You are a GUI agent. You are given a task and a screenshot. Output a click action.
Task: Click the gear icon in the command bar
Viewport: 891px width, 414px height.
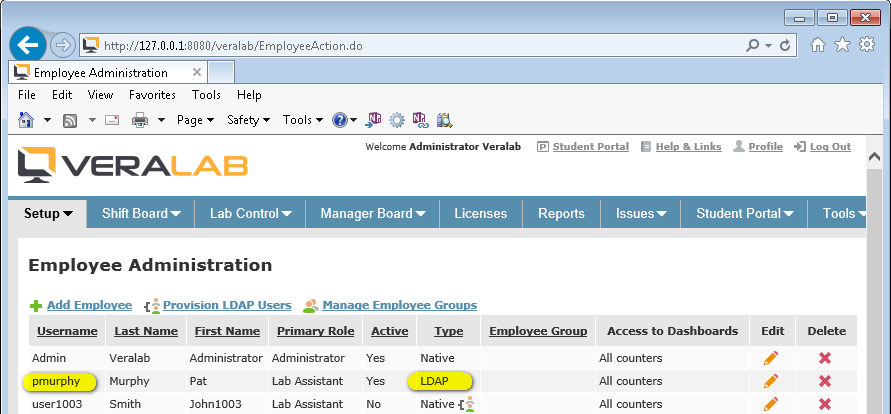[397, 120]
